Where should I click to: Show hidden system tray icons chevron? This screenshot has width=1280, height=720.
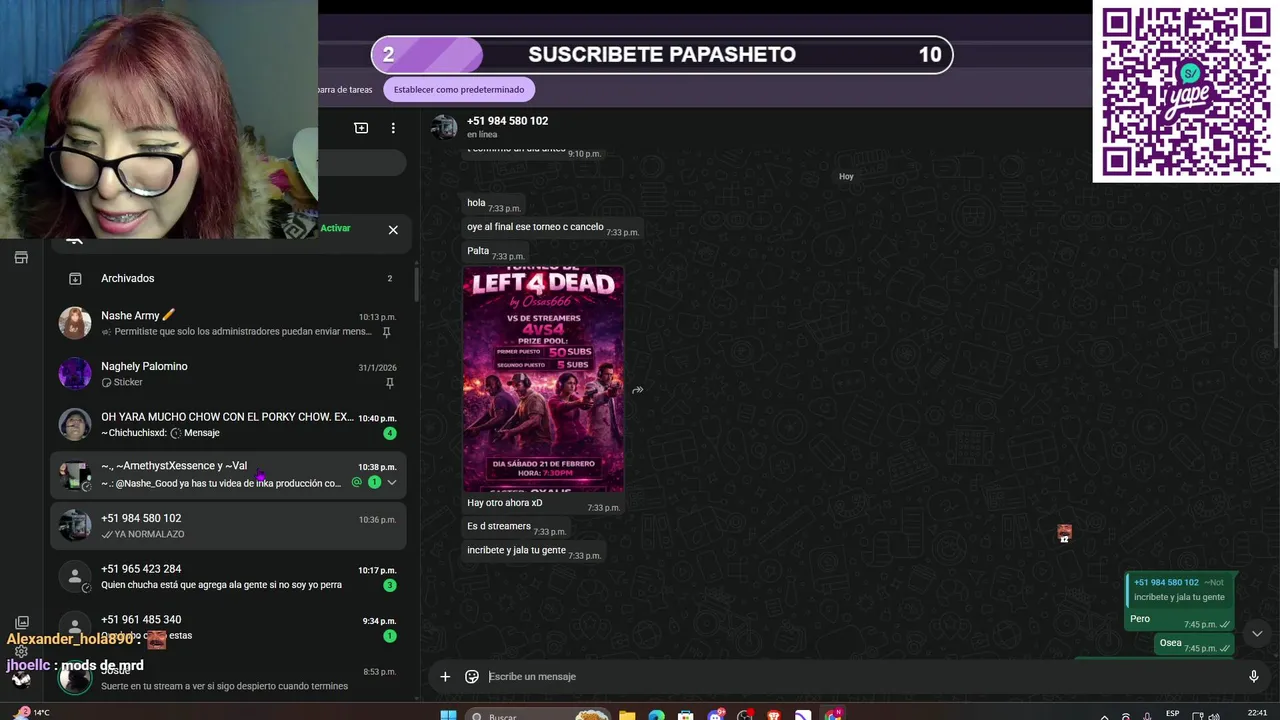[x=1104, y=716]
